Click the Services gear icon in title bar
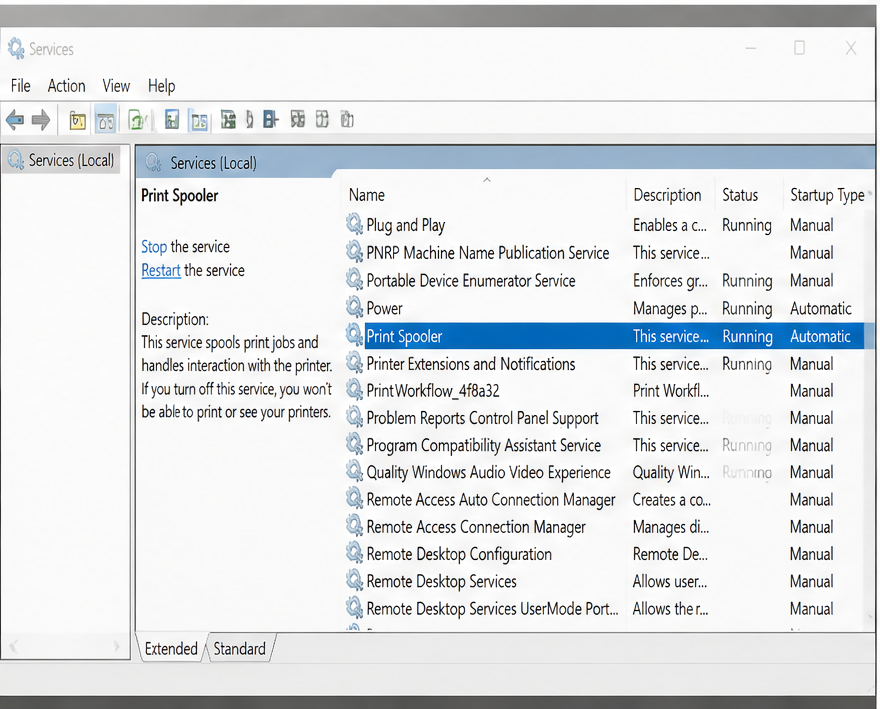The height and width of the screenshot is (709, 880). [x=16, y=49]
